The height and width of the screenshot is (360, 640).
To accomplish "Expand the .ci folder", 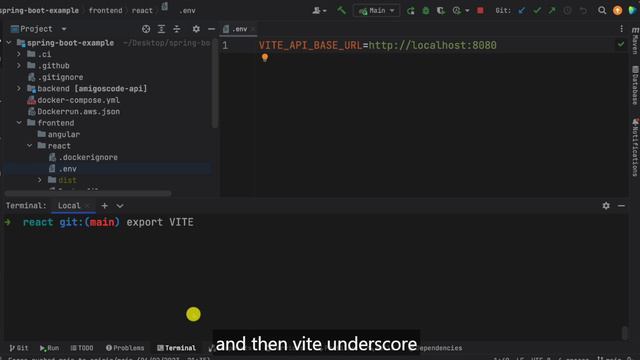I will 19,54.
